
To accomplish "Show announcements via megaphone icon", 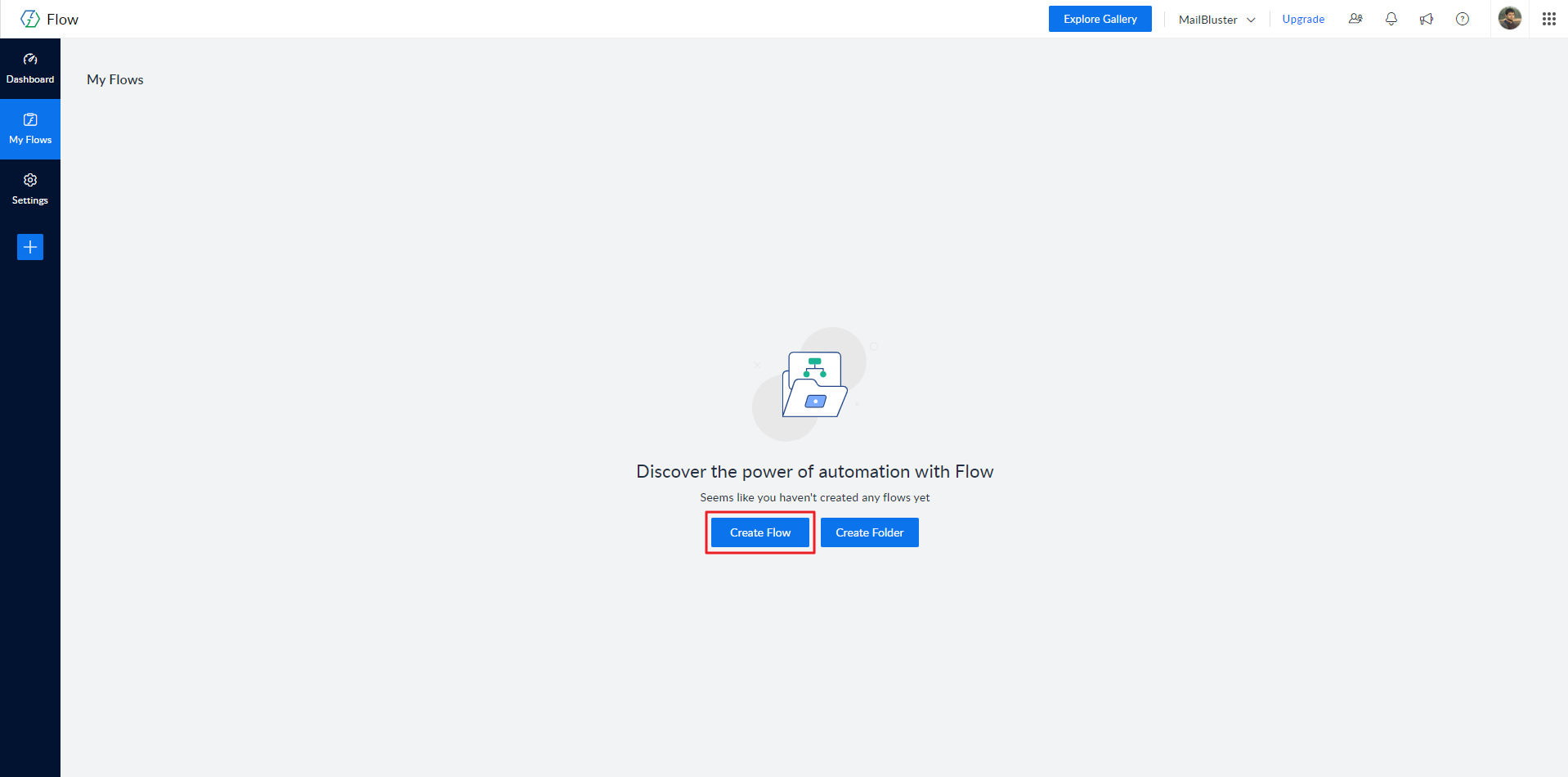I will pyautogui.click(x=1427, y=19).
